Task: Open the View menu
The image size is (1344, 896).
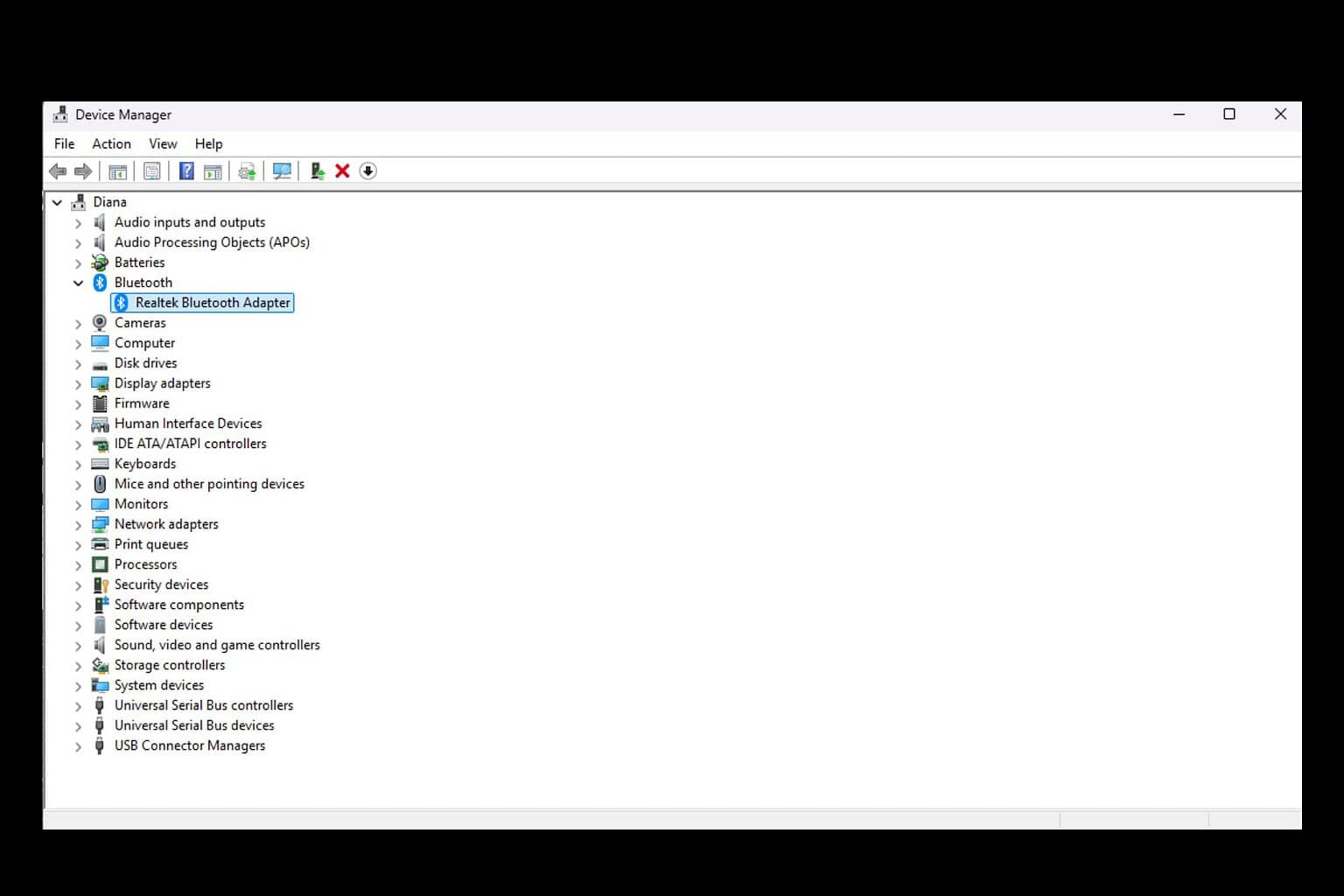Action: coord(163,143)
